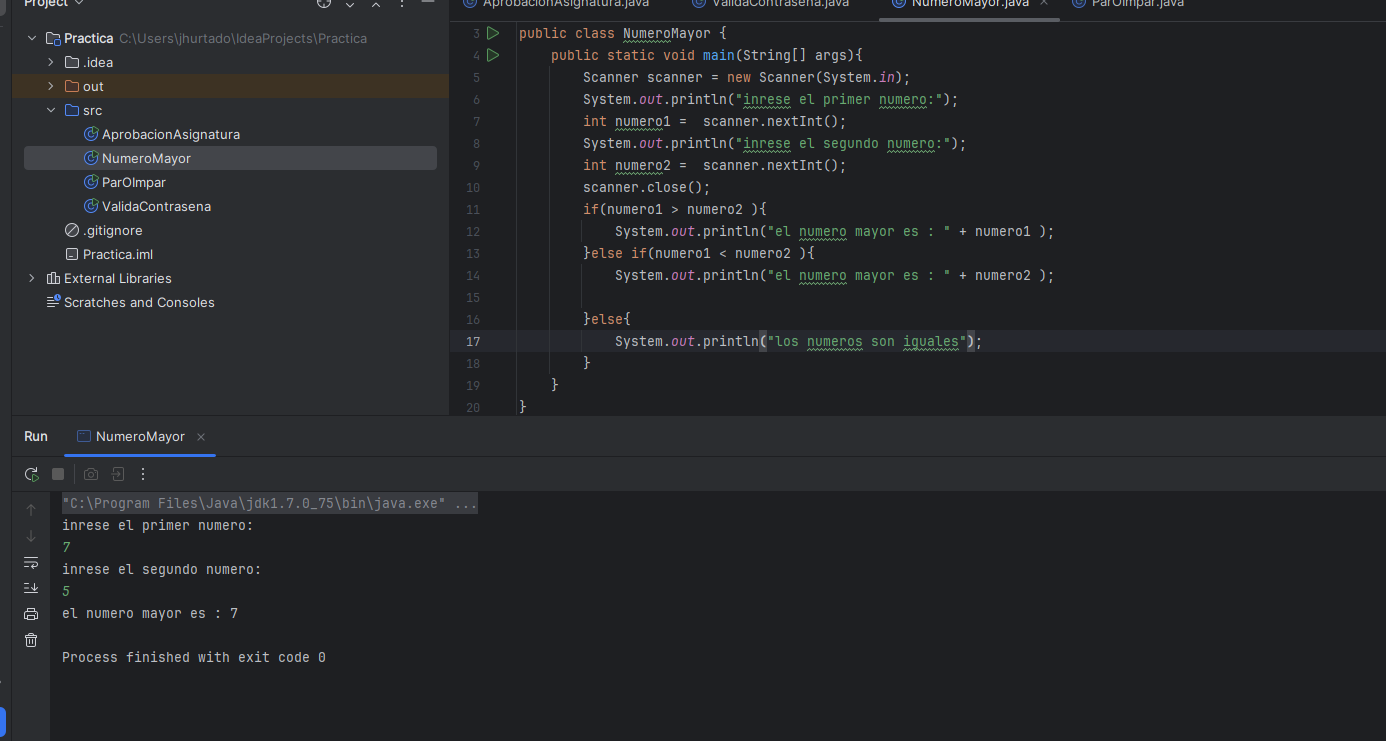
Task: Select the NumeroMayor tab in Run panel
Action: click(x=140, y=437)
